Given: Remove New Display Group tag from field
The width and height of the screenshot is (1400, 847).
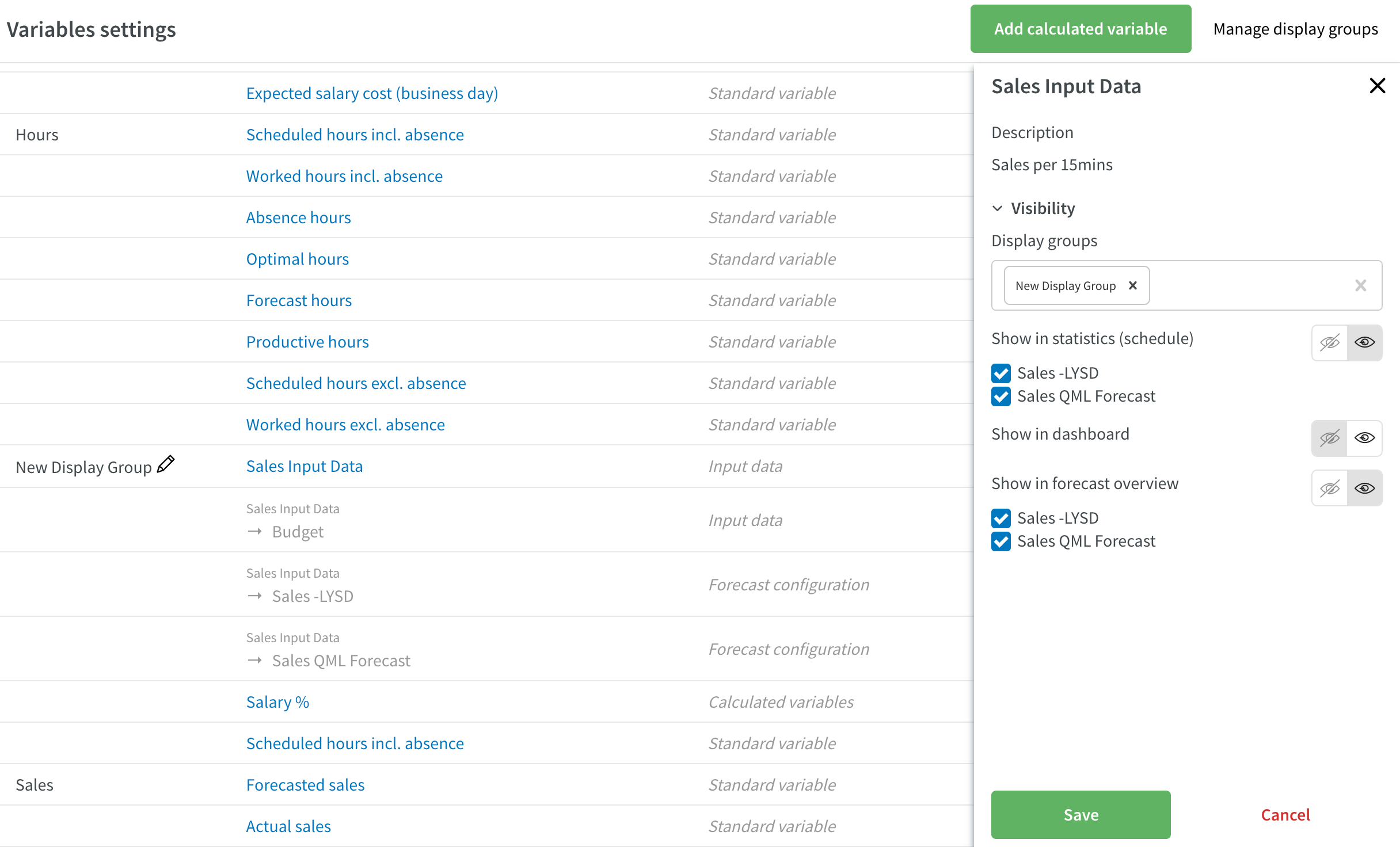Looking at the screenshot, I should click(x=1133, y=285).
